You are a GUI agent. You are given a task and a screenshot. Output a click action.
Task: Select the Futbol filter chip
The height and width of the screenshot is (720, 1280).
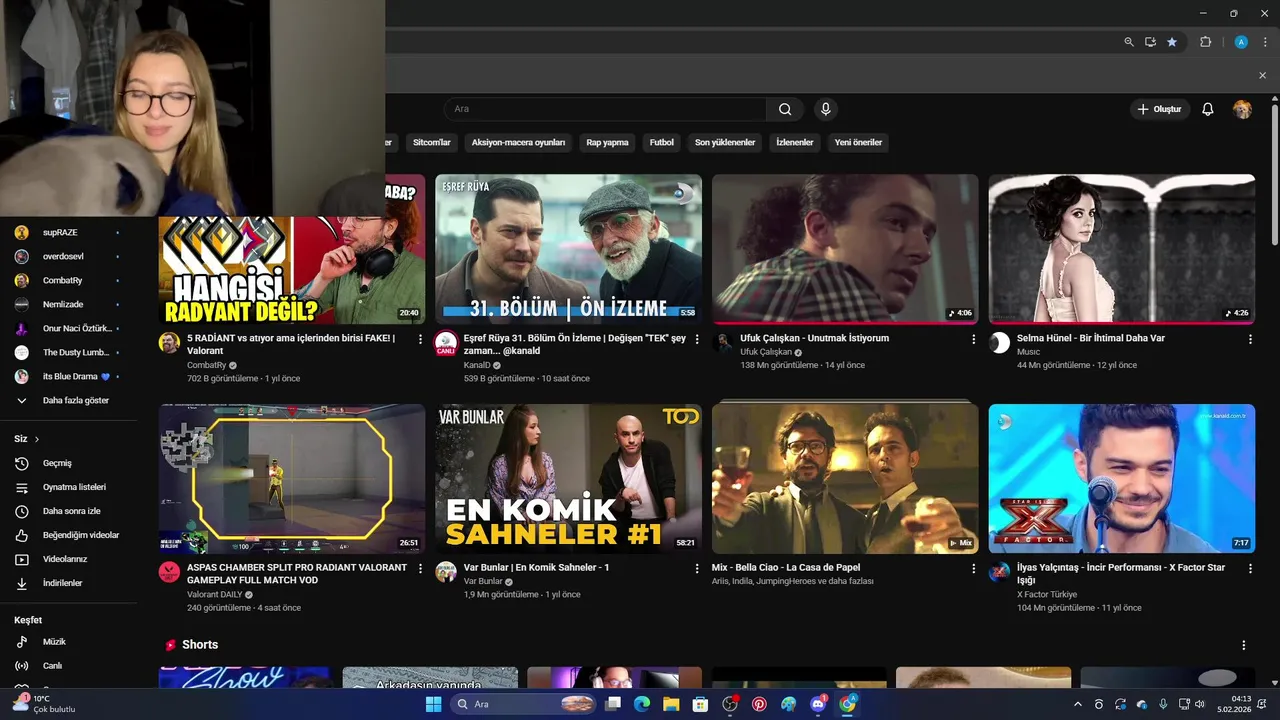point(662,142)
